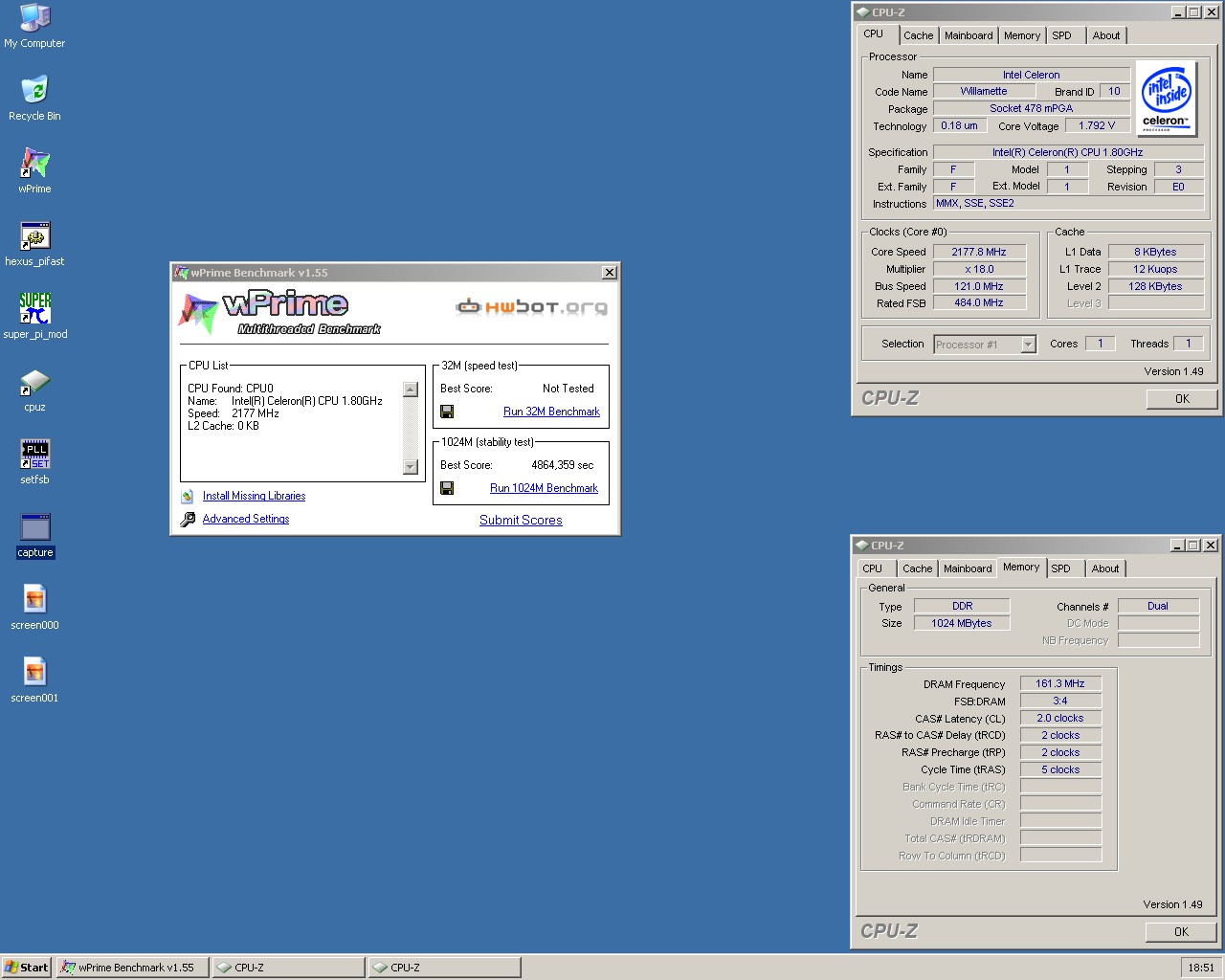This screenshot has width=1225, height=980.
Task: Switch to the About tab in the top CPU-Z window
Action: 1106,35
